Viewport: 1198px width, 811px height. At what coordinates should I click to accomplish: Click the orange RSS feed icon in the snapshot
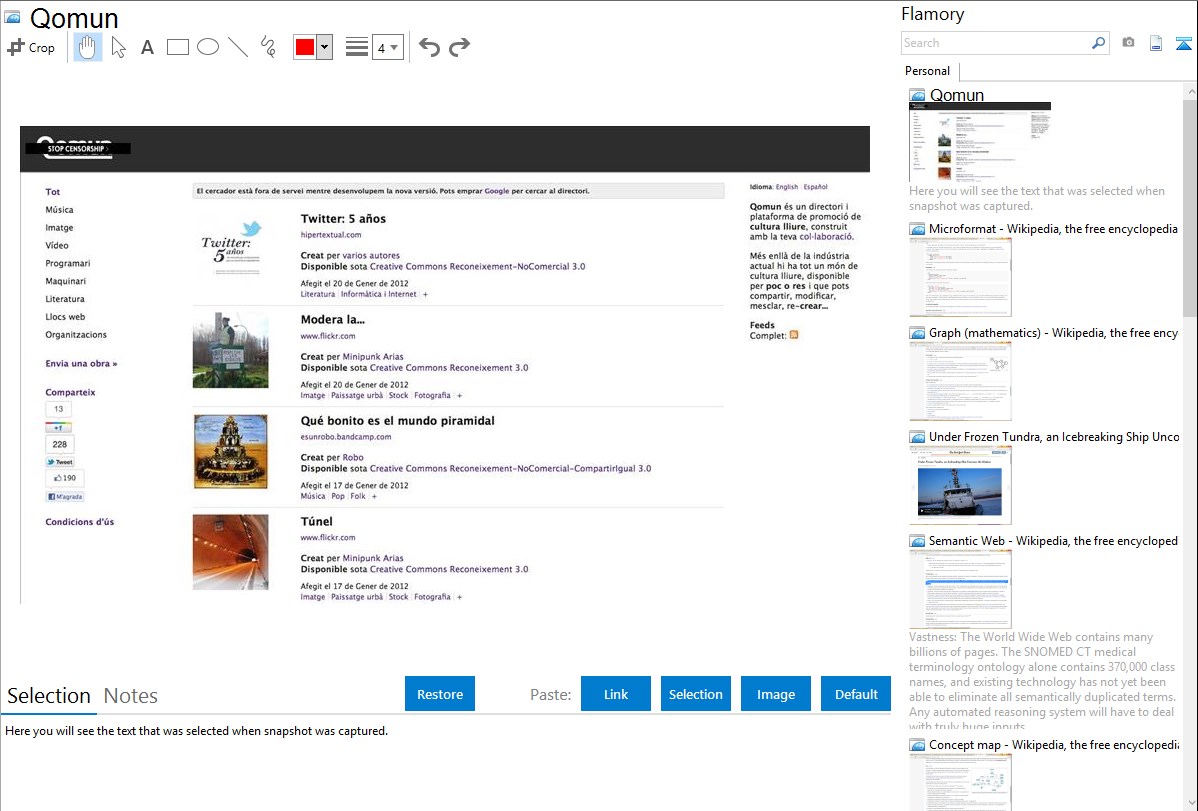click(794, 335)
